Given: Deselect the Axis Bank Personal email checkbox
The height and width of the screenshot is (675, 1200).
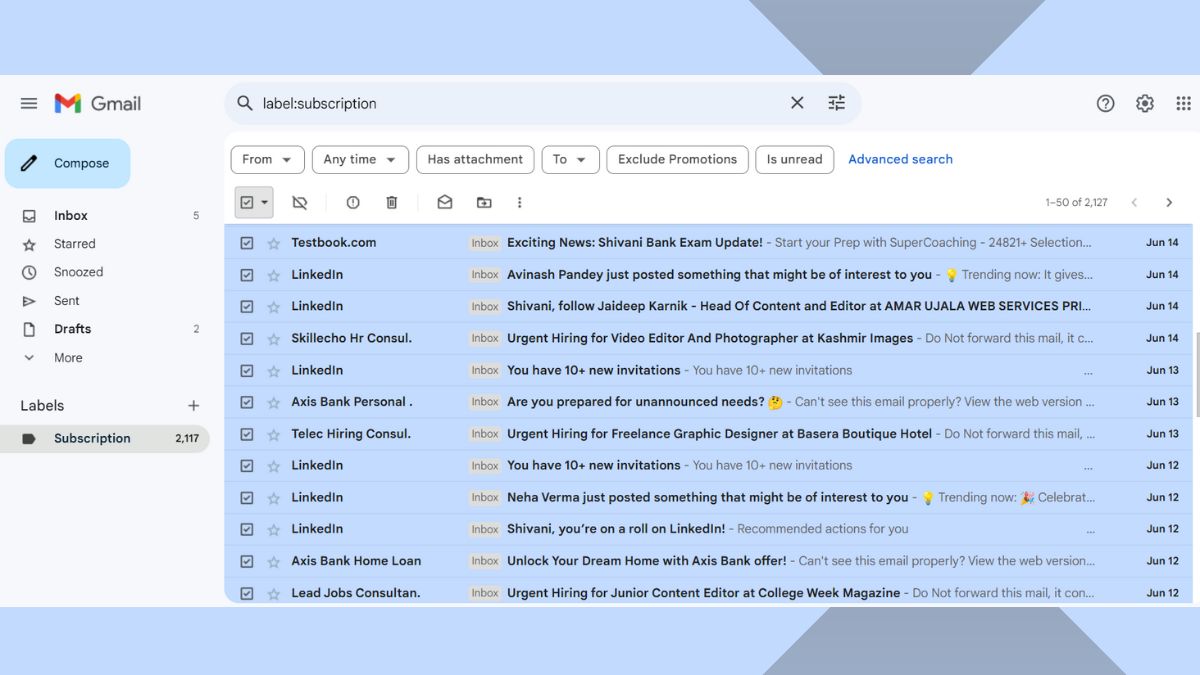Looking at the screenshot, I should (x=247, y=402).
